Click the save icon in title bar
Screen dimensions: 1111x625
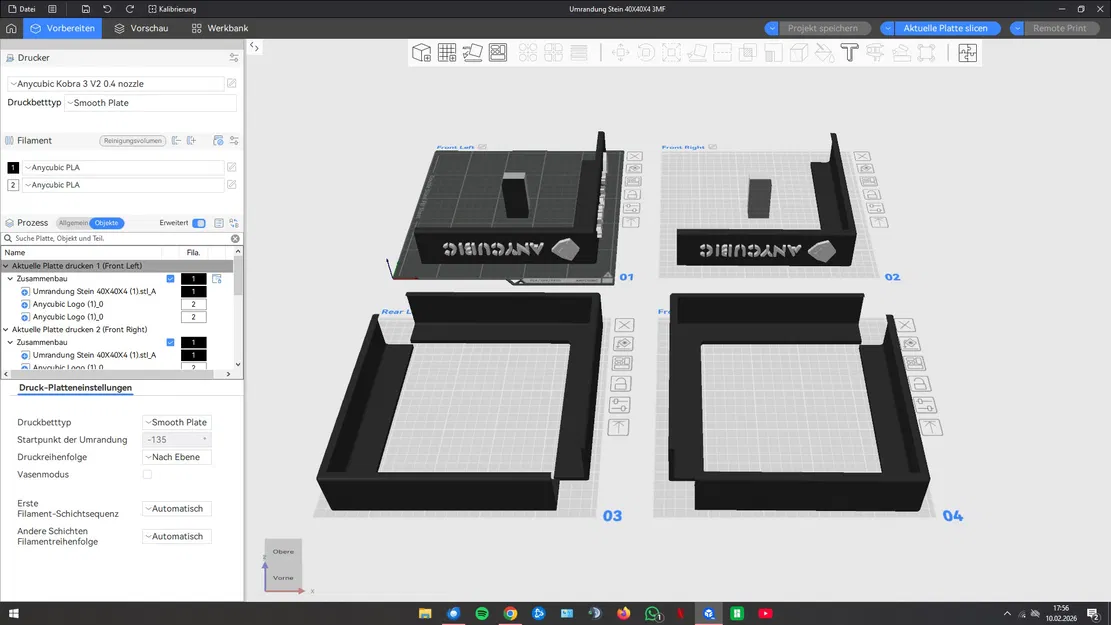point(86,9)
